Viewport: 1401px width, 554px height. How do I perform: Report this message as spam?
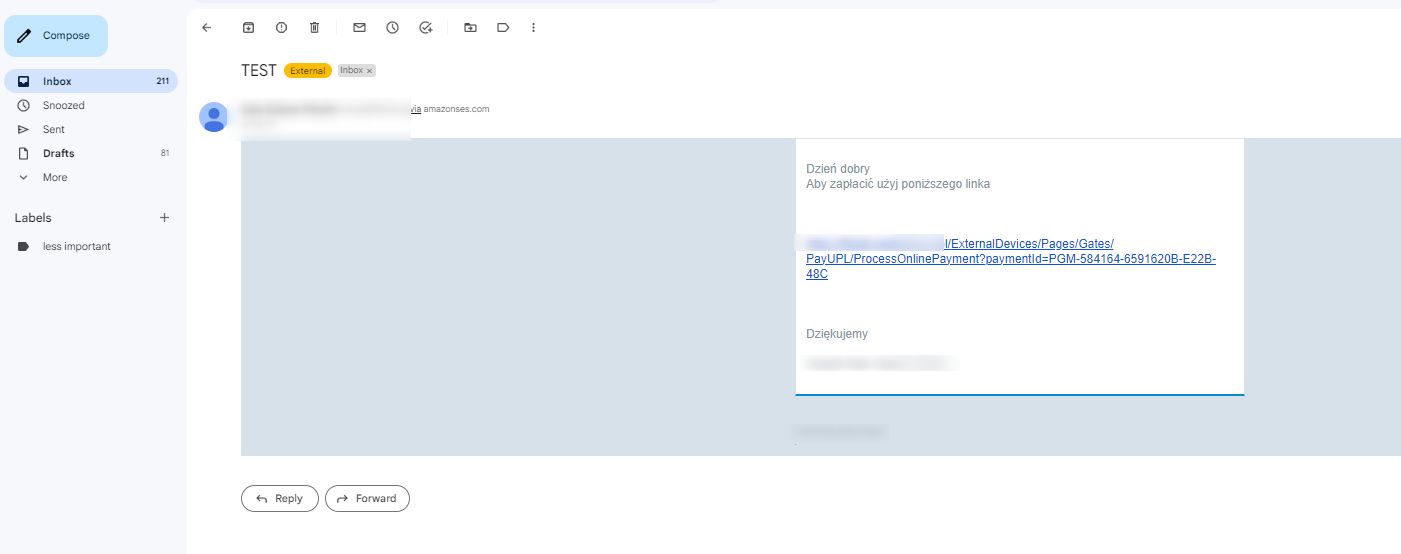(281, 28)
